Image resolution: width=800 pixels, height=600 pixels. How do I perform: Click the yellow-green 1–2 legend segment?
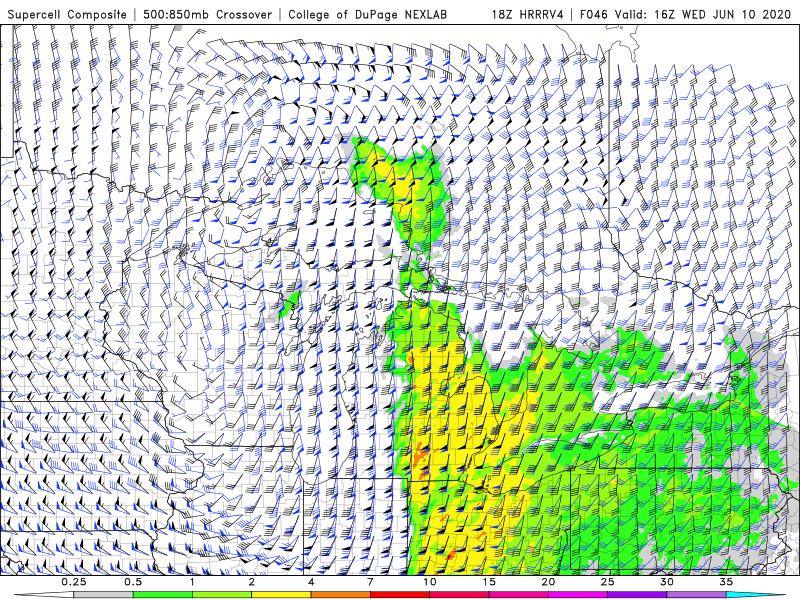point(222,595)
